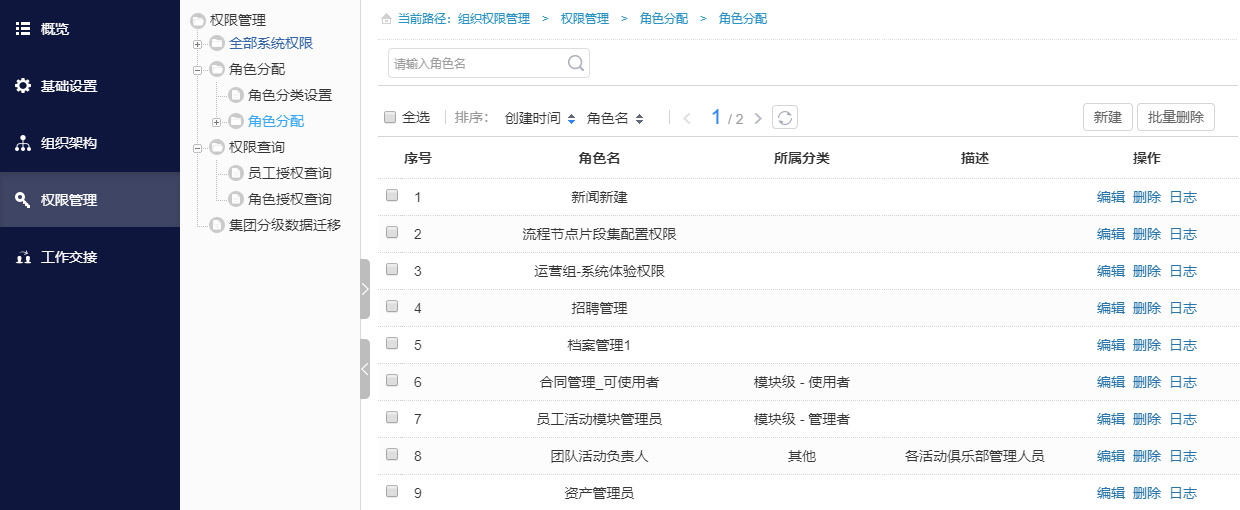Click the home icon in breadcrumb path
Viewport: 1240px width, 510px height.
coord(386,19)
